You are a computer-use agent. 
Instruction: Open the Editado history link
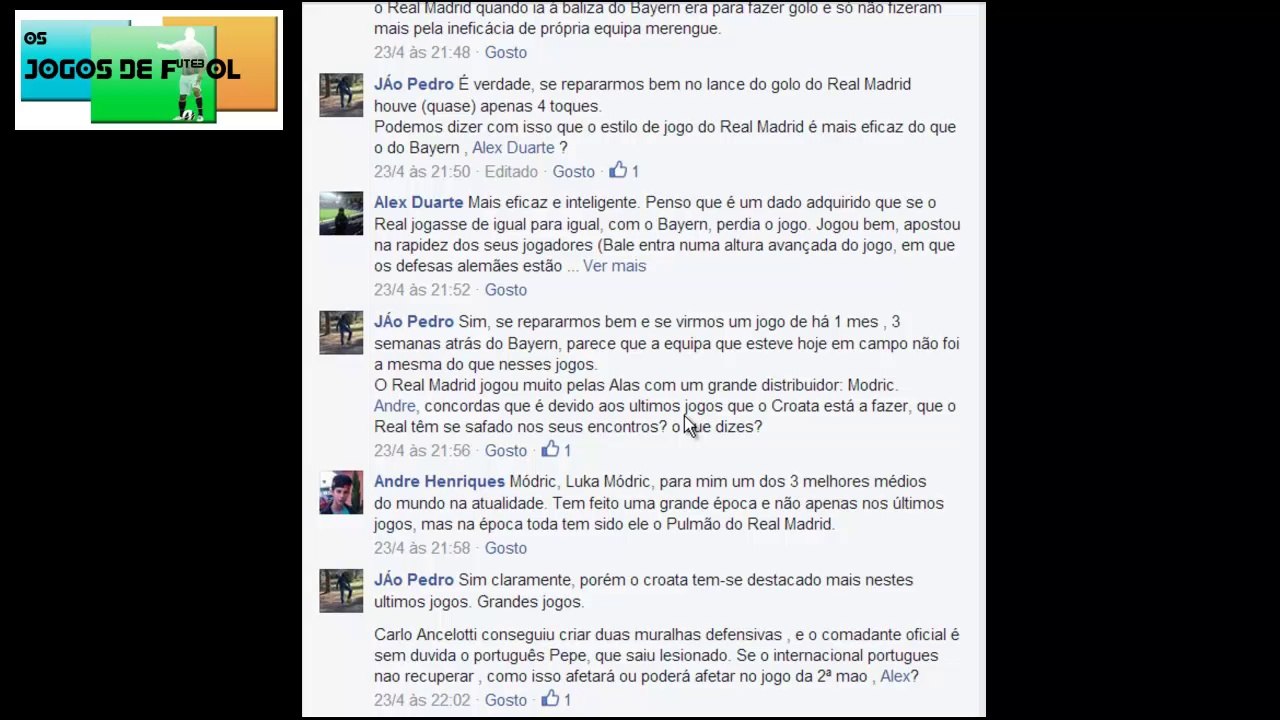[x=511, y=172]
